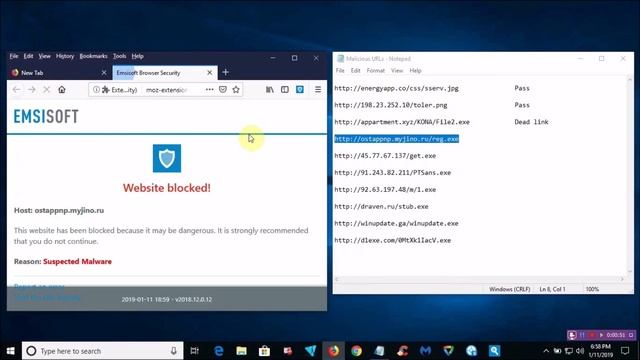Open Notepad View menu
The image size is (640, 360).
click(x=397, y=71)
